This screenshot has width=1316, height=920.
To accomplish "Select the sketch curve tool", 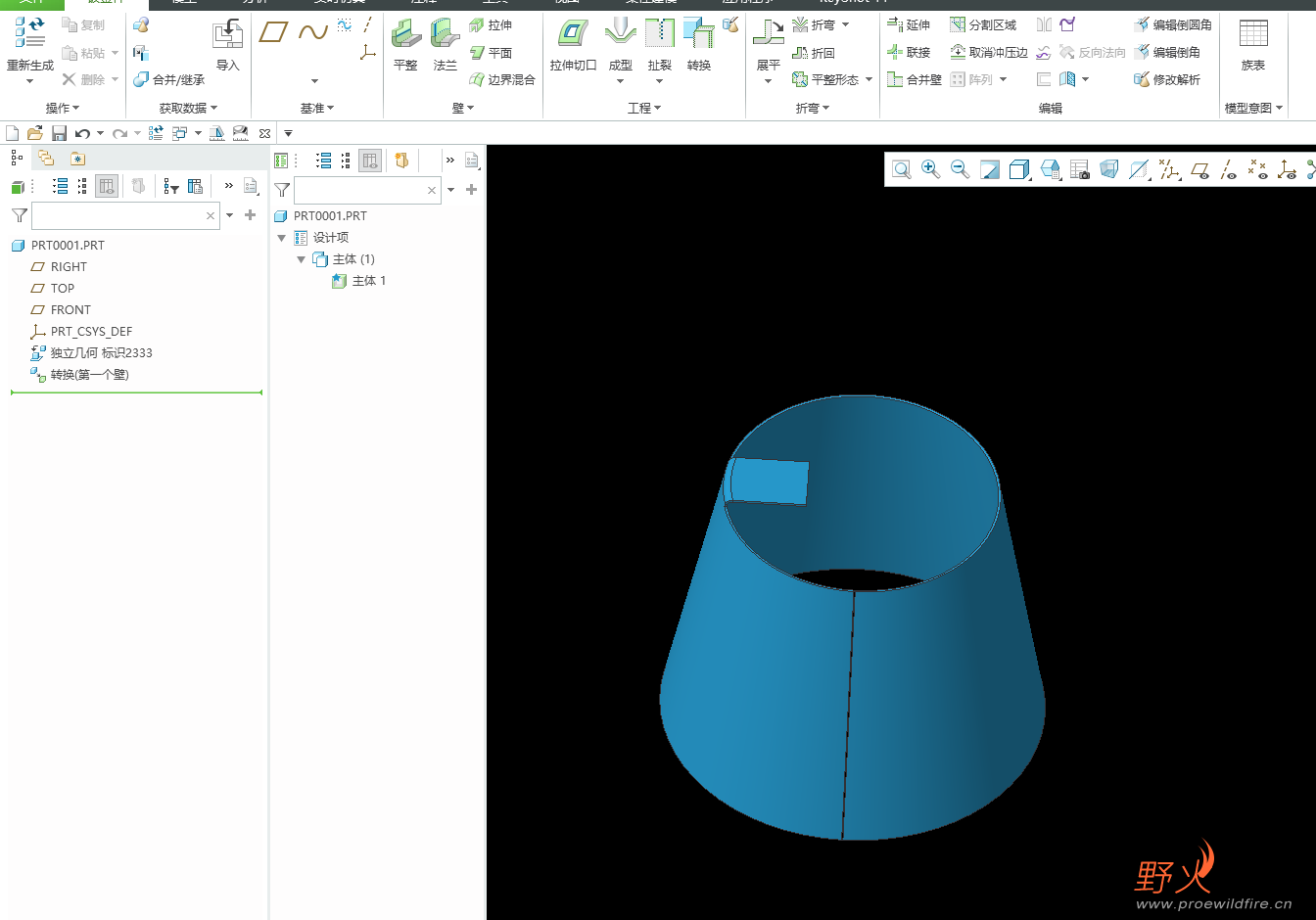I will (x=313, y=33).
